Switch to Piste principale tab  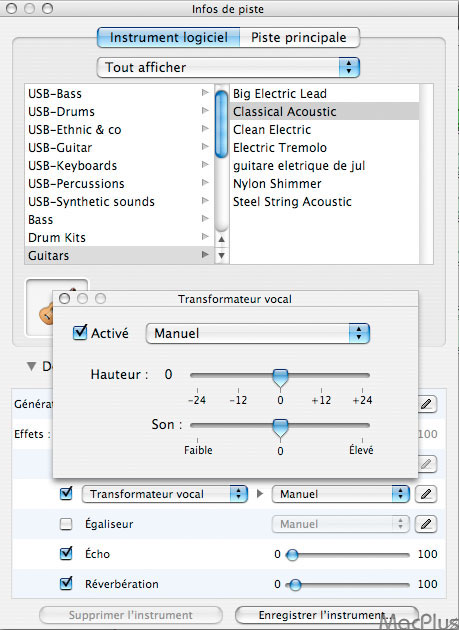(x=299, y=38)
